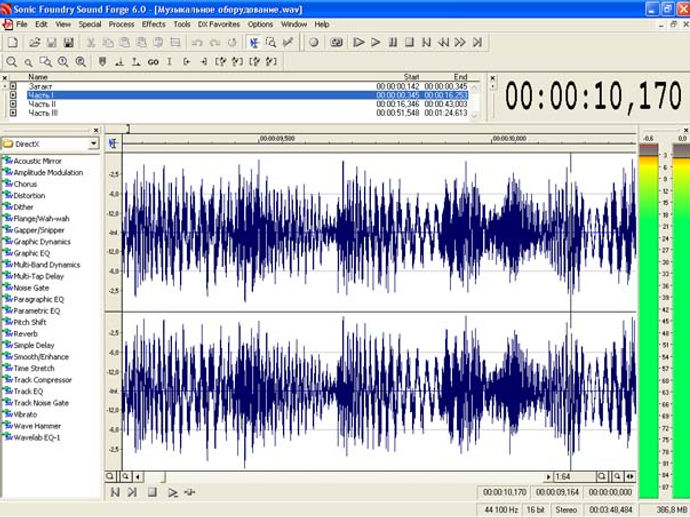Click the 00:00:09,500 ruler marker
Viewport: 690px width, 518px height.
277,138
